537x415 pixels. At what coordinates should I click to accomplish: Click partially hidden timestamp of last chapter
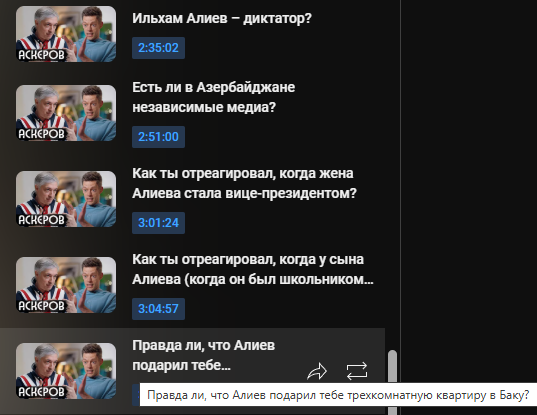click(136, 395)
